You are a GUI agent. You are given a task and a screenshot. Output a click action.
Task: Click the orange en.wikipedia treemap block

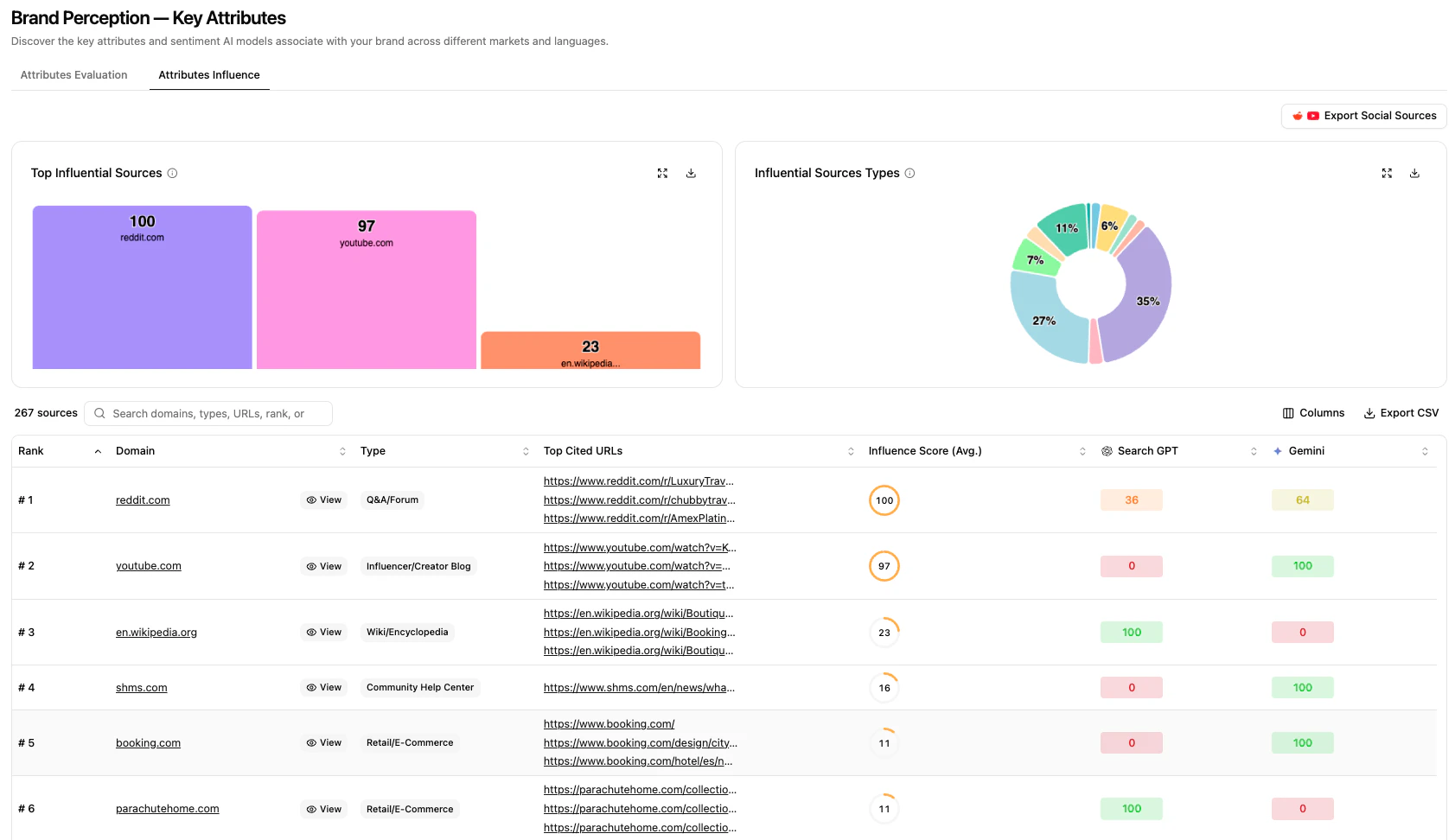590,350
